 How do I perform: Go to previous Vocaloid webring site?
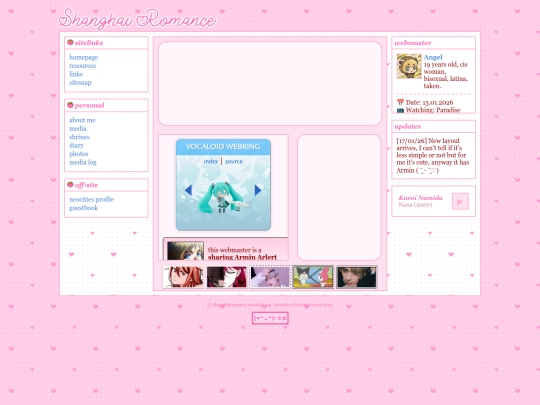click(188, 190)
